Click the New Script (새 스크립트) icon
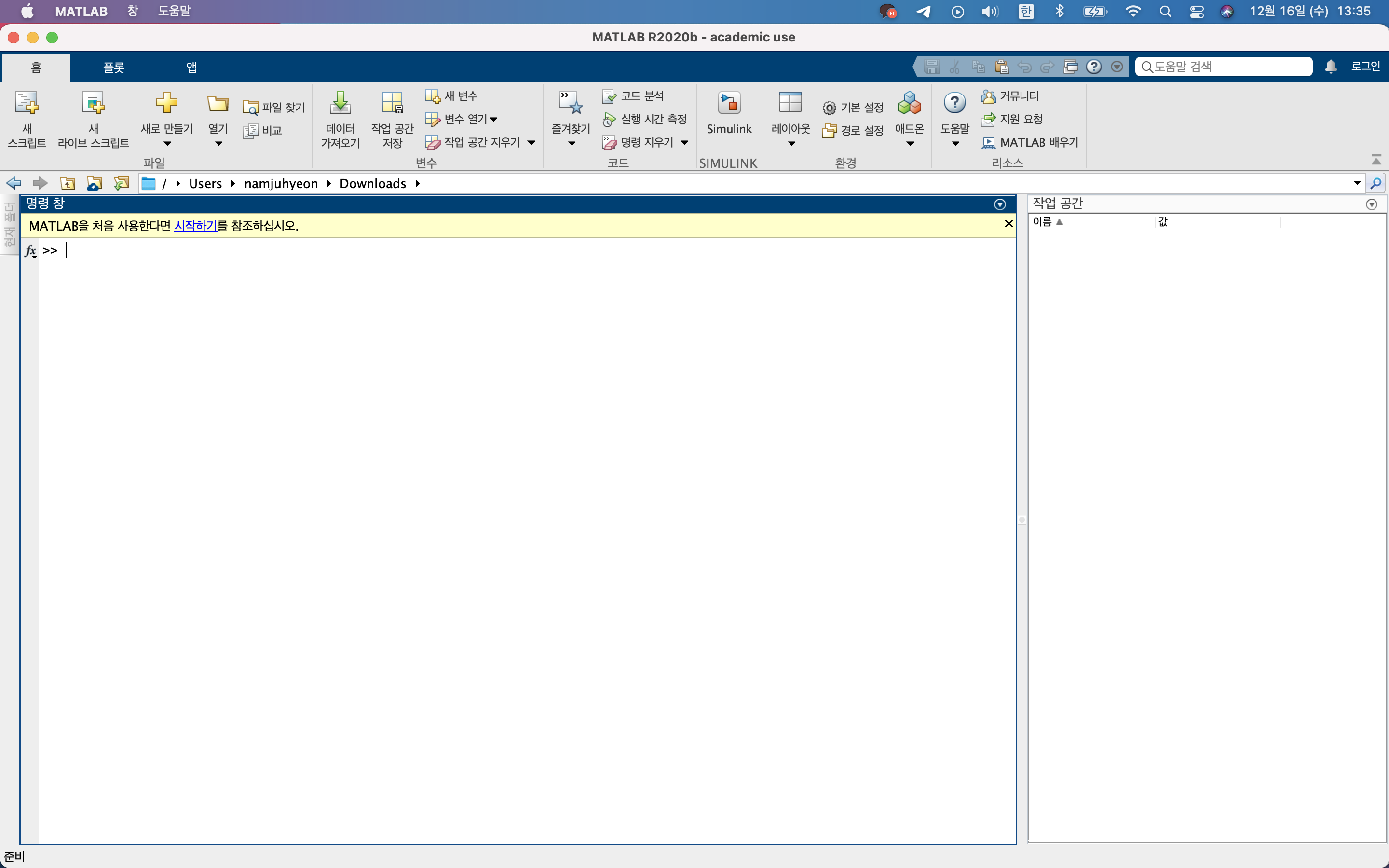1389x868 pixels. click(27, 103)
